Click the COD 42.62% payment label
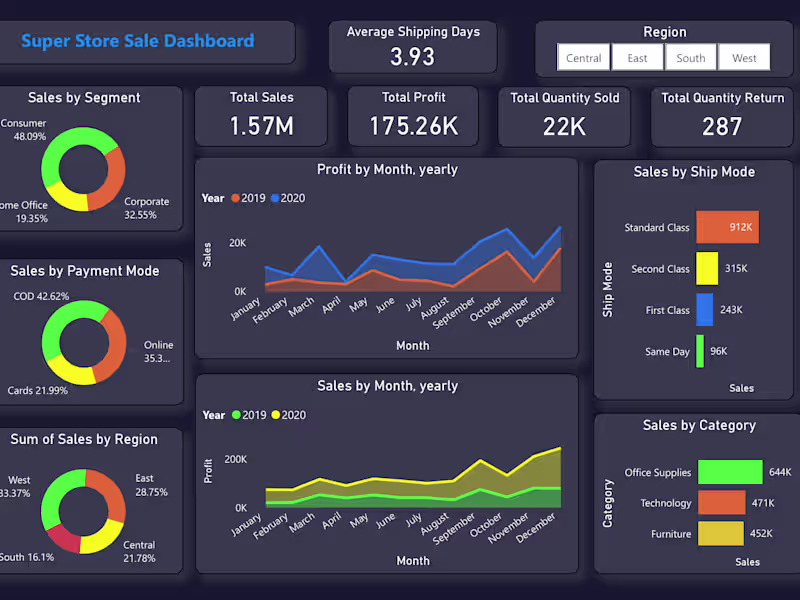The height and width of the screenshot is (600, 800). point(41,296)
